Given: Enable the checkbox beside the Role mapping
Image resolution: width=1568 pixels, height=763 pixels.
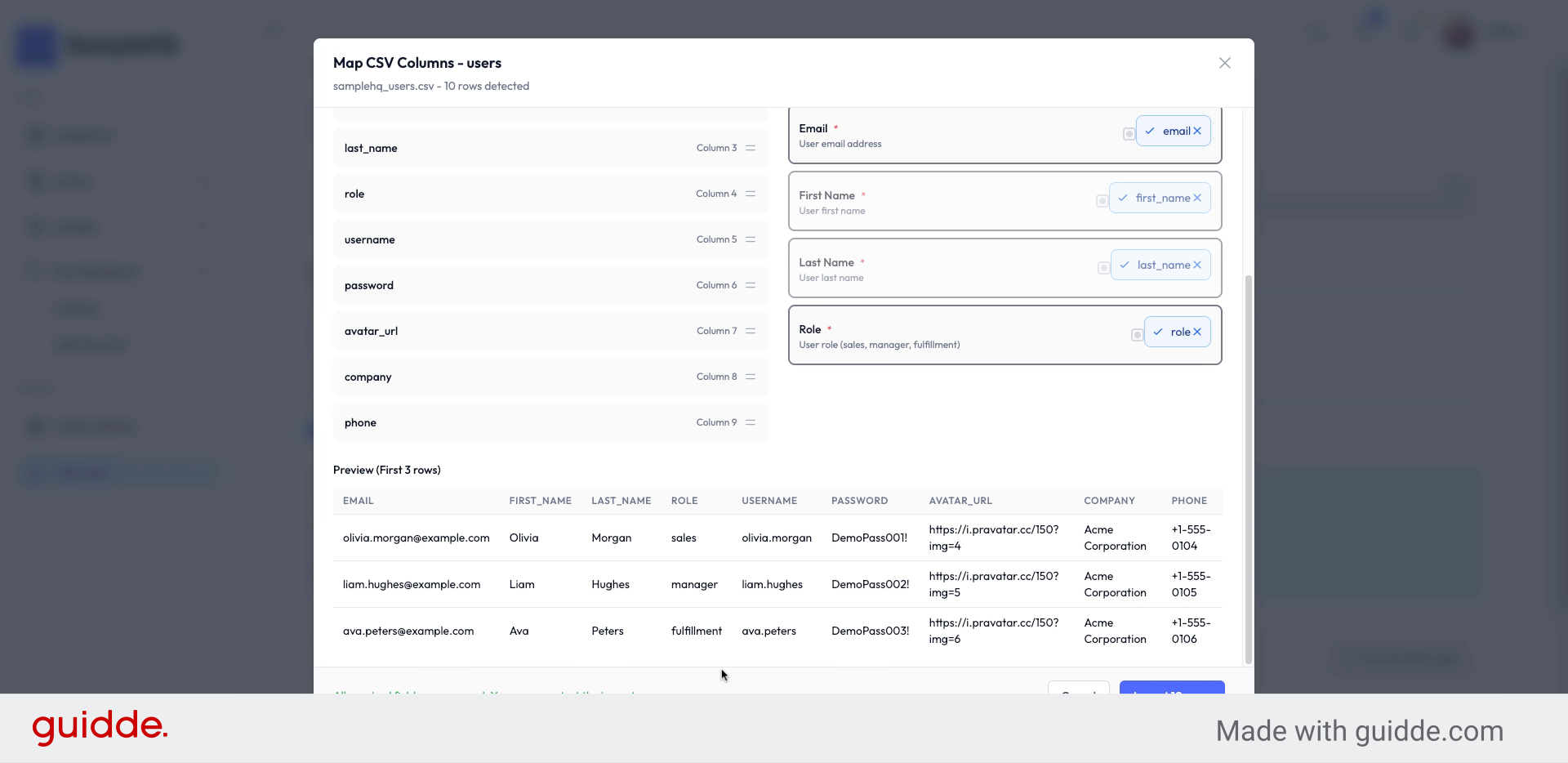Looking at the screenshot, I should tap(1137, 335).
